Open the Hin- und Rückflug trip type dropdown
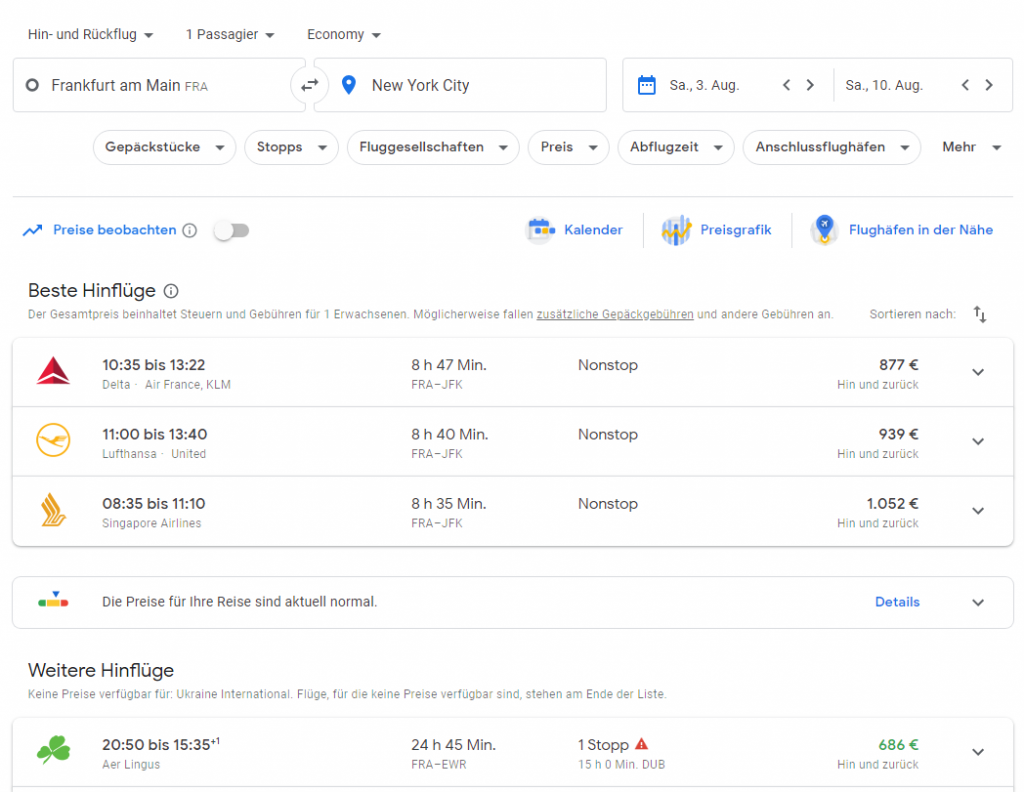 tap(89, 34)
